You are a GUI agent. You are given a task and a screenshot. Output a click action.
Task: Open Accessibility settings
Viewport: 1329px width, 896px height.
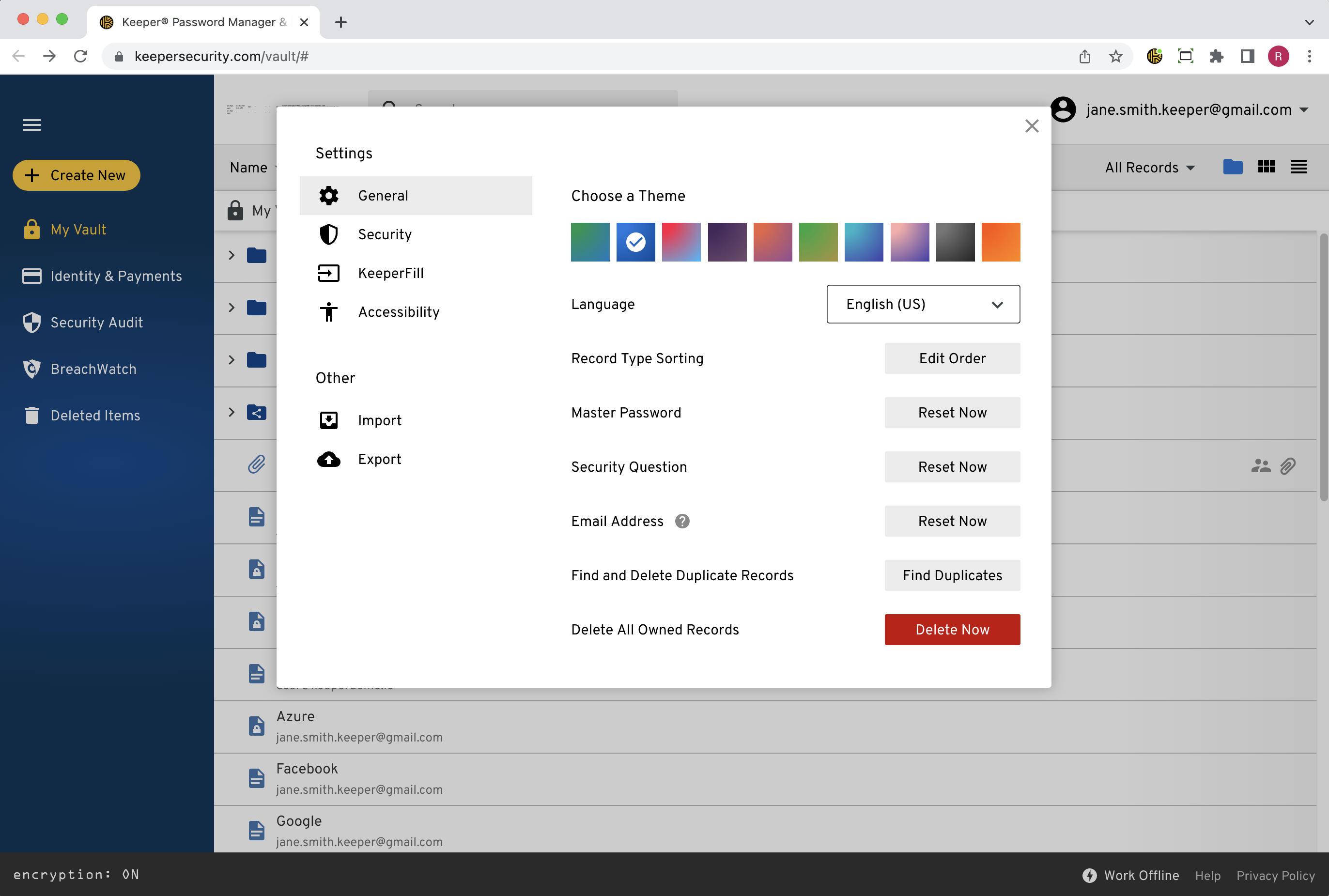[x=416, y=312]
